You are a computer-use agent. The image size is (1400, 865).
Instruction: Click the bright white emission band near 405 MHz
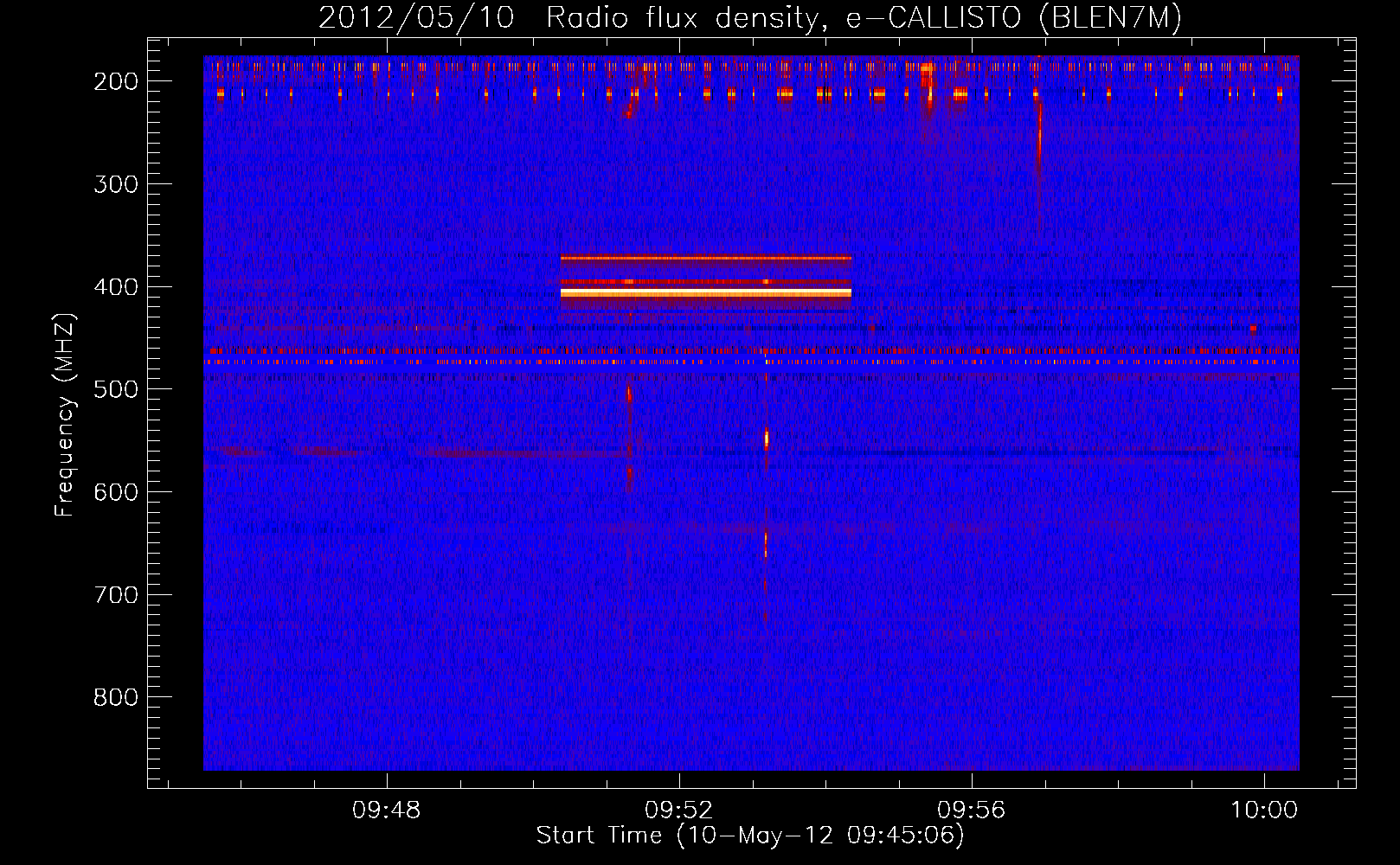[706, 293]
